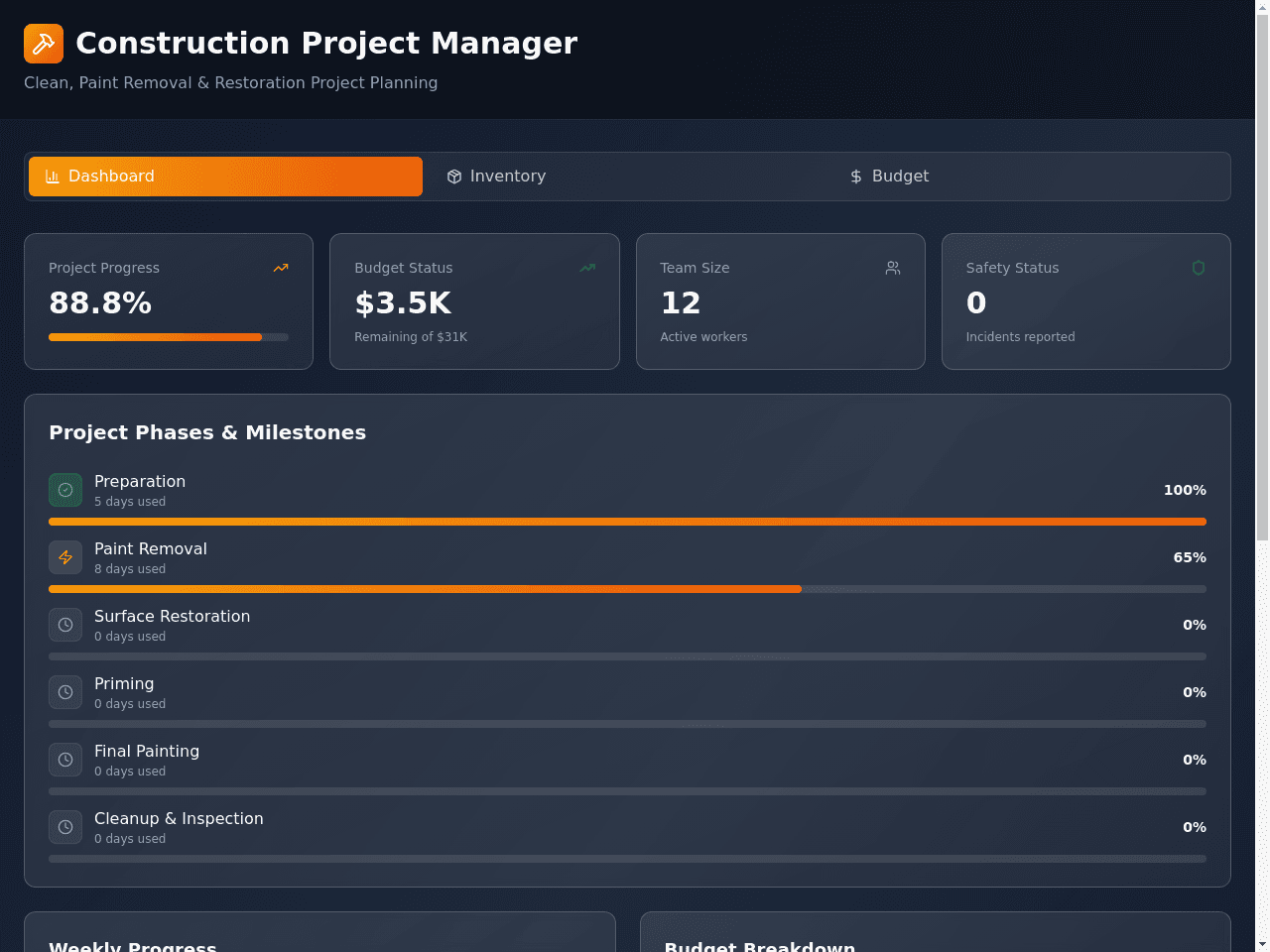
Task: Click the 65% Paint Removal percentage
Action: pos(1190,557)
